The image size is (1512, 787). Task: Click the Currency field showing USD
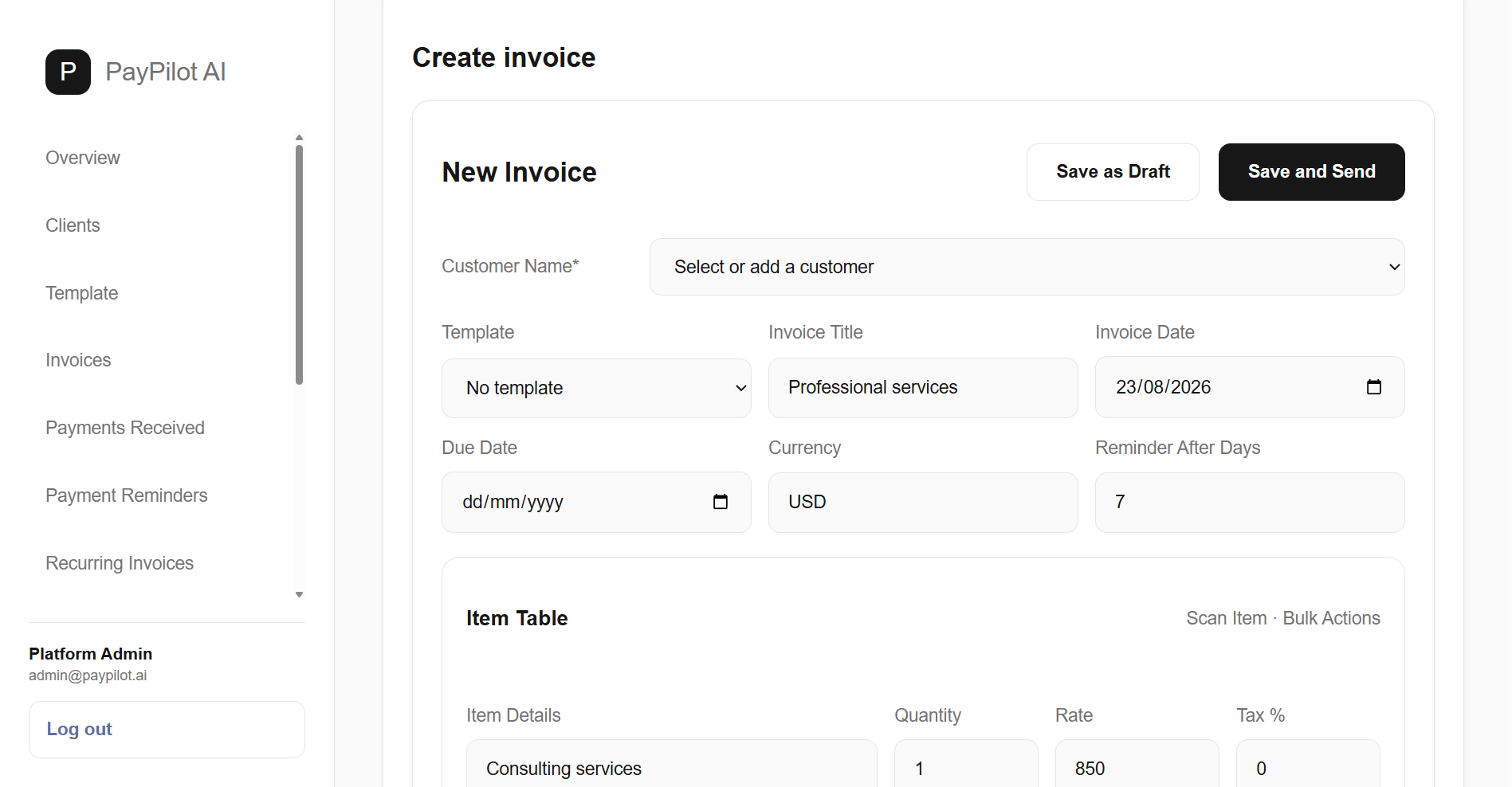[x=923, y=503]
